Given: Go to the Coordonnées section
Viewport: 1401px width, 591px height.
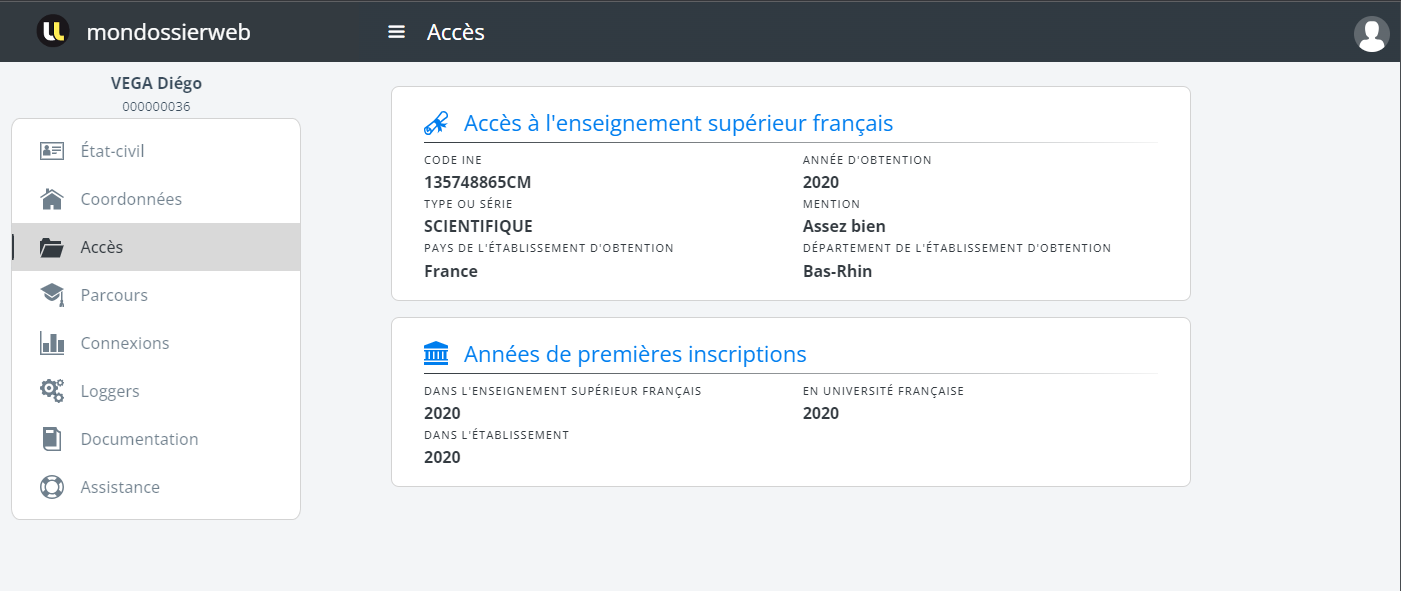Looking at the screenshot, I should coord(131,199).
